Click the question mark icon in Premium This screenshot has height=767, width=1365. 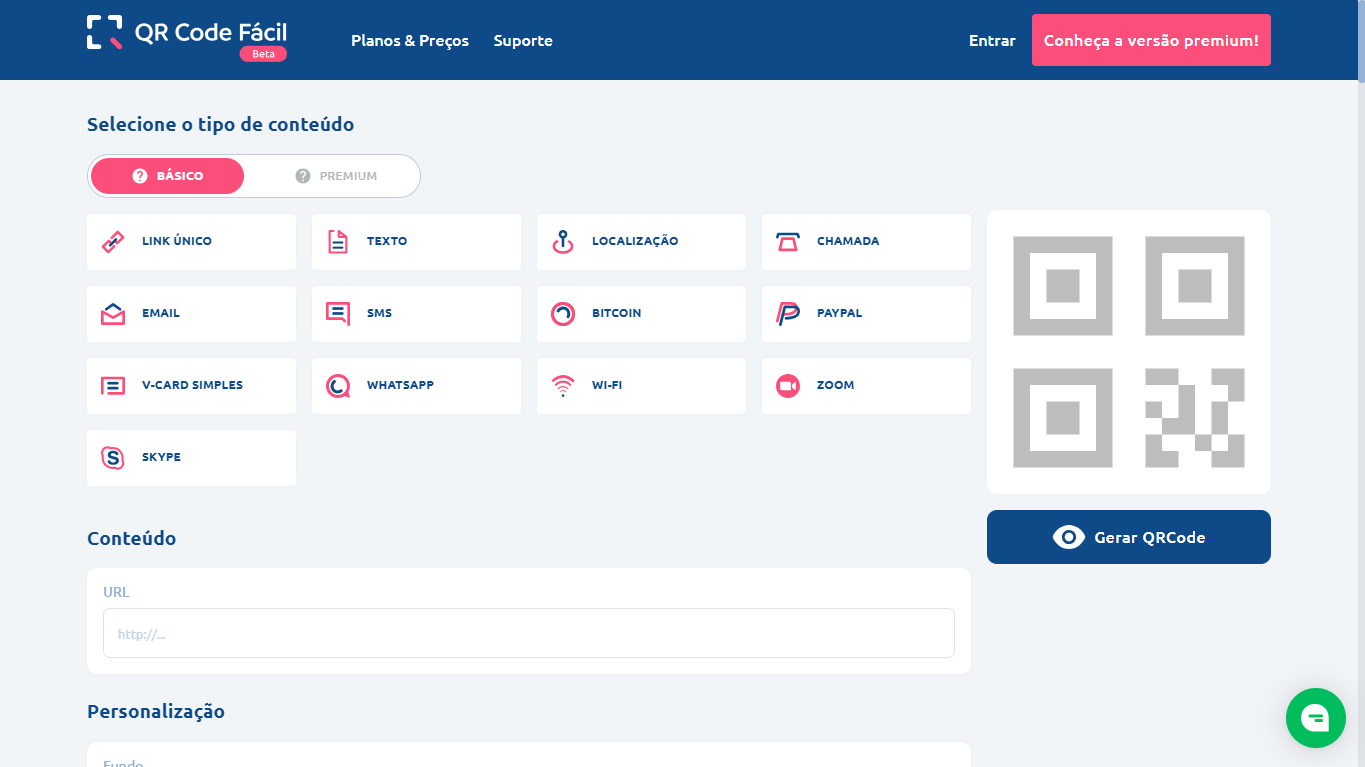click(x=303, y=176)
